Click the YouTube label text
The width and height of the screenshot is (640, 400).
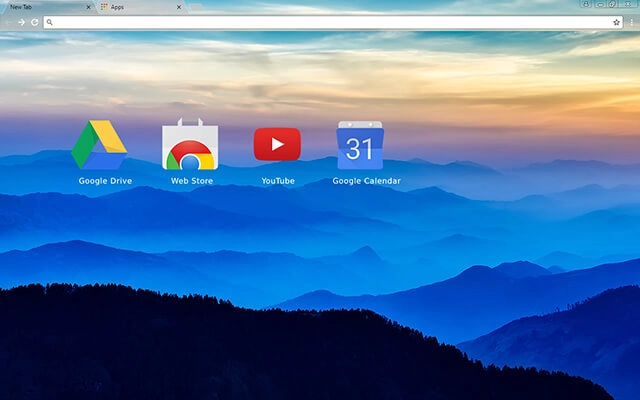click(278, 181)
